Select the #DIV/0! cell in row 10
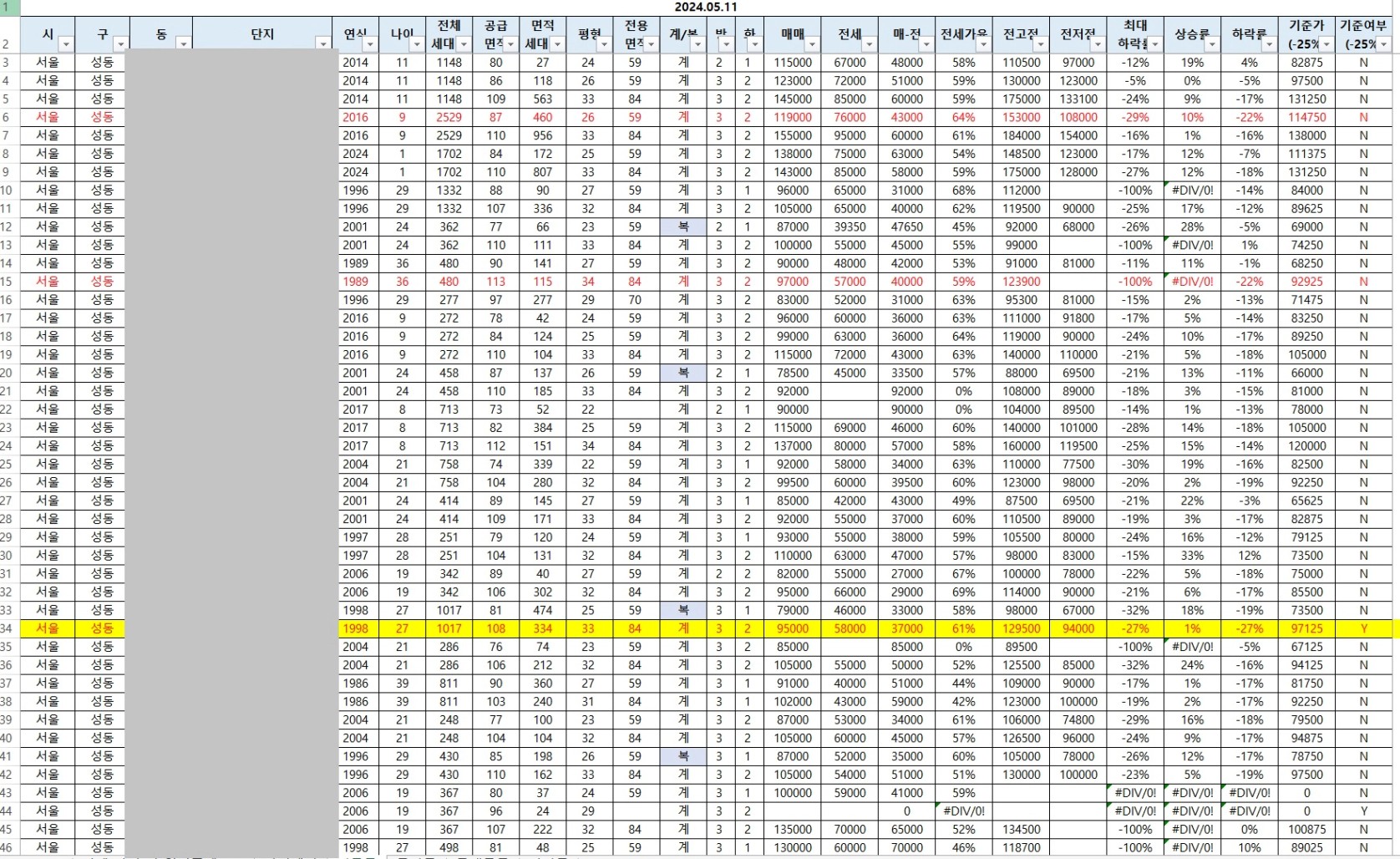 [1193, 190]
